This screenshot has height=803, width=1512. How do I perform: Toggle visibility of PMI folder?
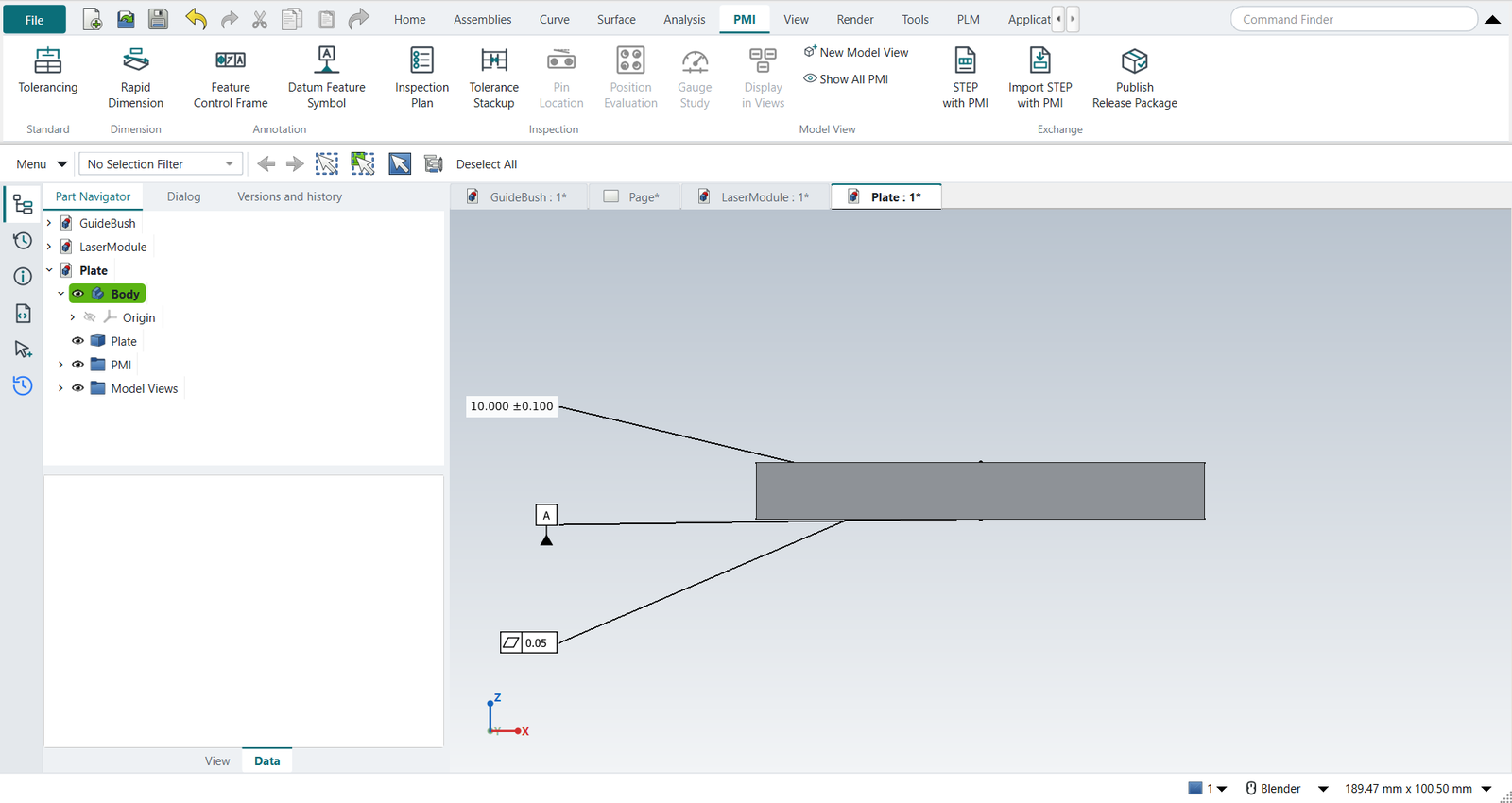coord(78,365)
